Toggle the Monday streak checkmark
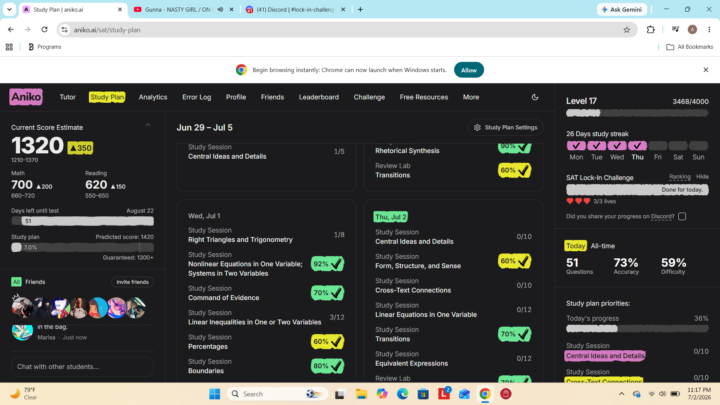This screenshot has width=720, height=405. point(576,146)
